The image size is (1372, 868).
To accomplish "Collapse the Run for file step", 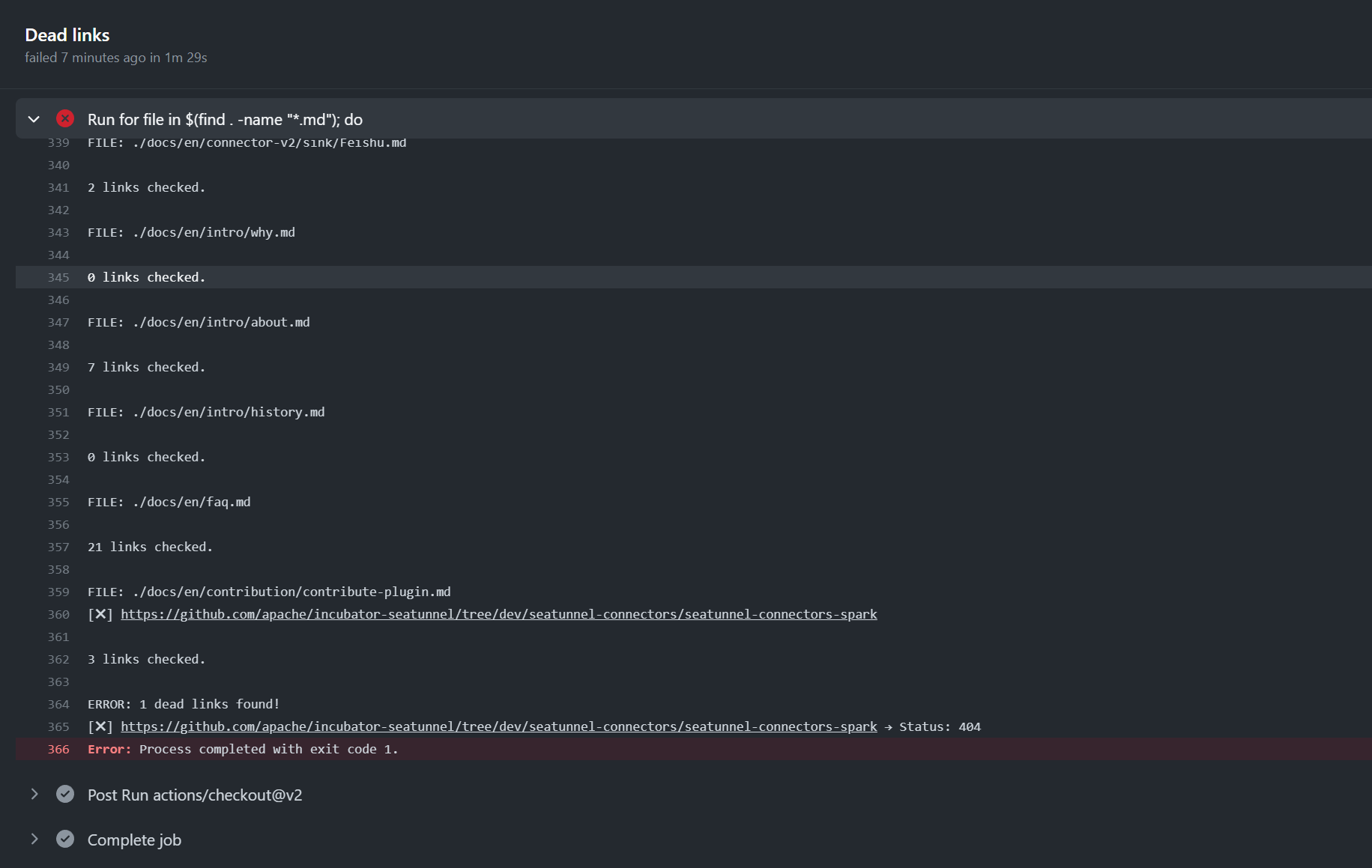I will [34, 119].
